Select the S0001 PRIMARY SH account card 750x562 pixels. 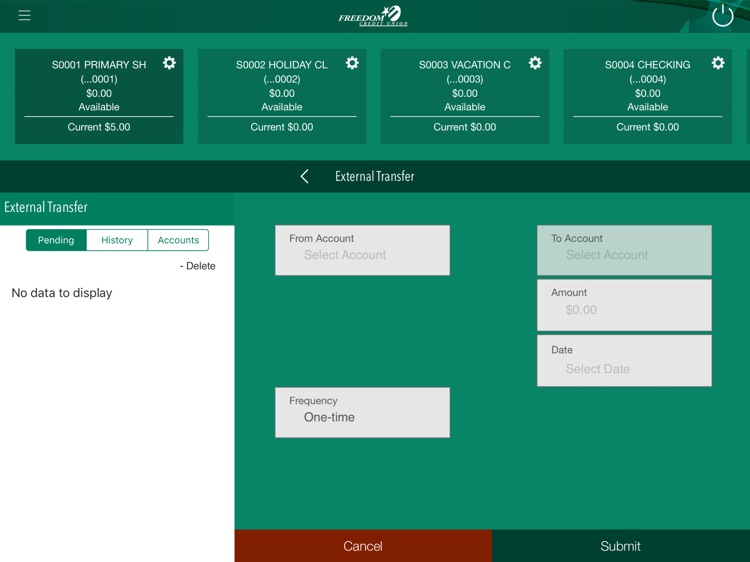pos(99,96)
